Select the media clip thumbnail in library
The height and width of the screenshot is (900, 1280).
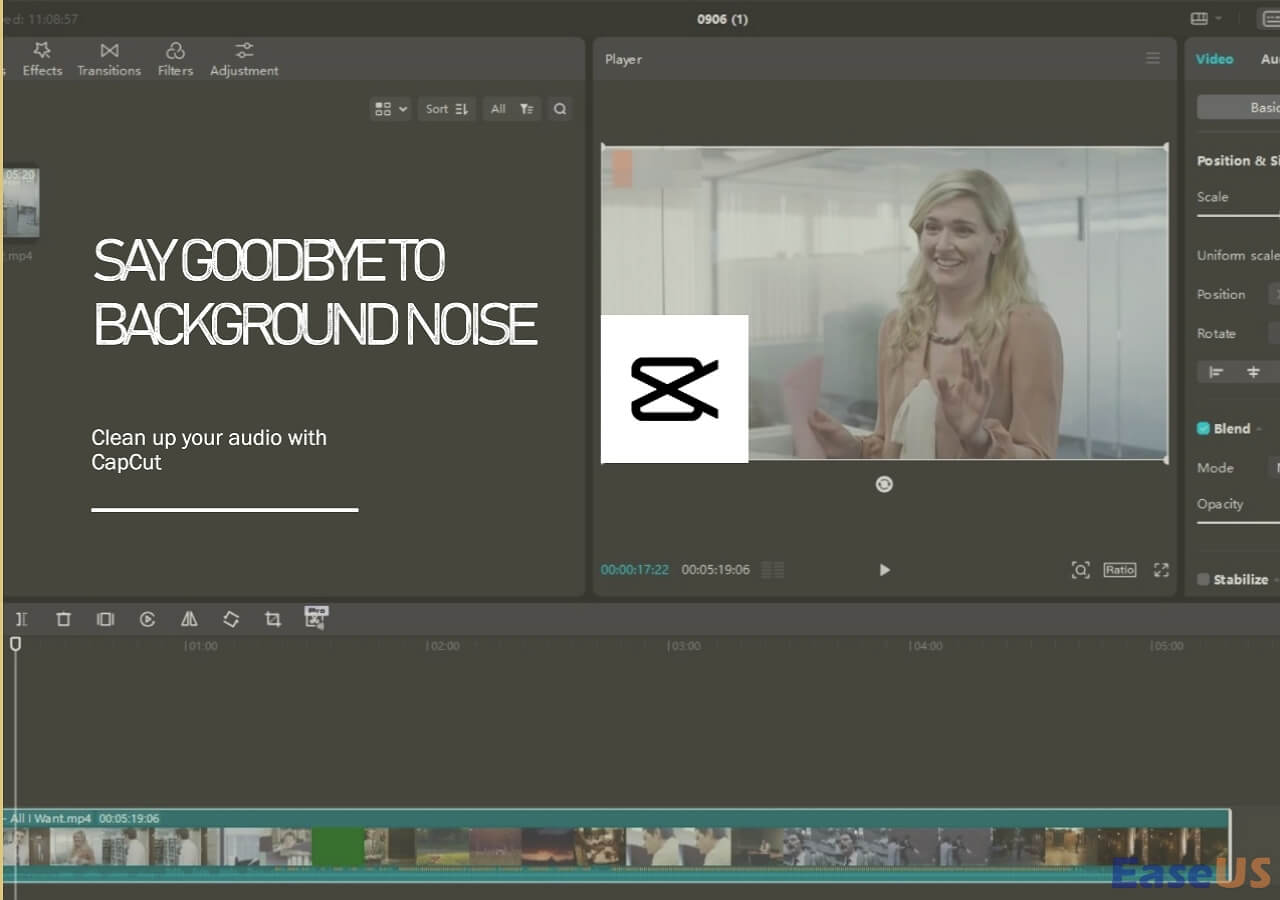(x=21, y=202)
